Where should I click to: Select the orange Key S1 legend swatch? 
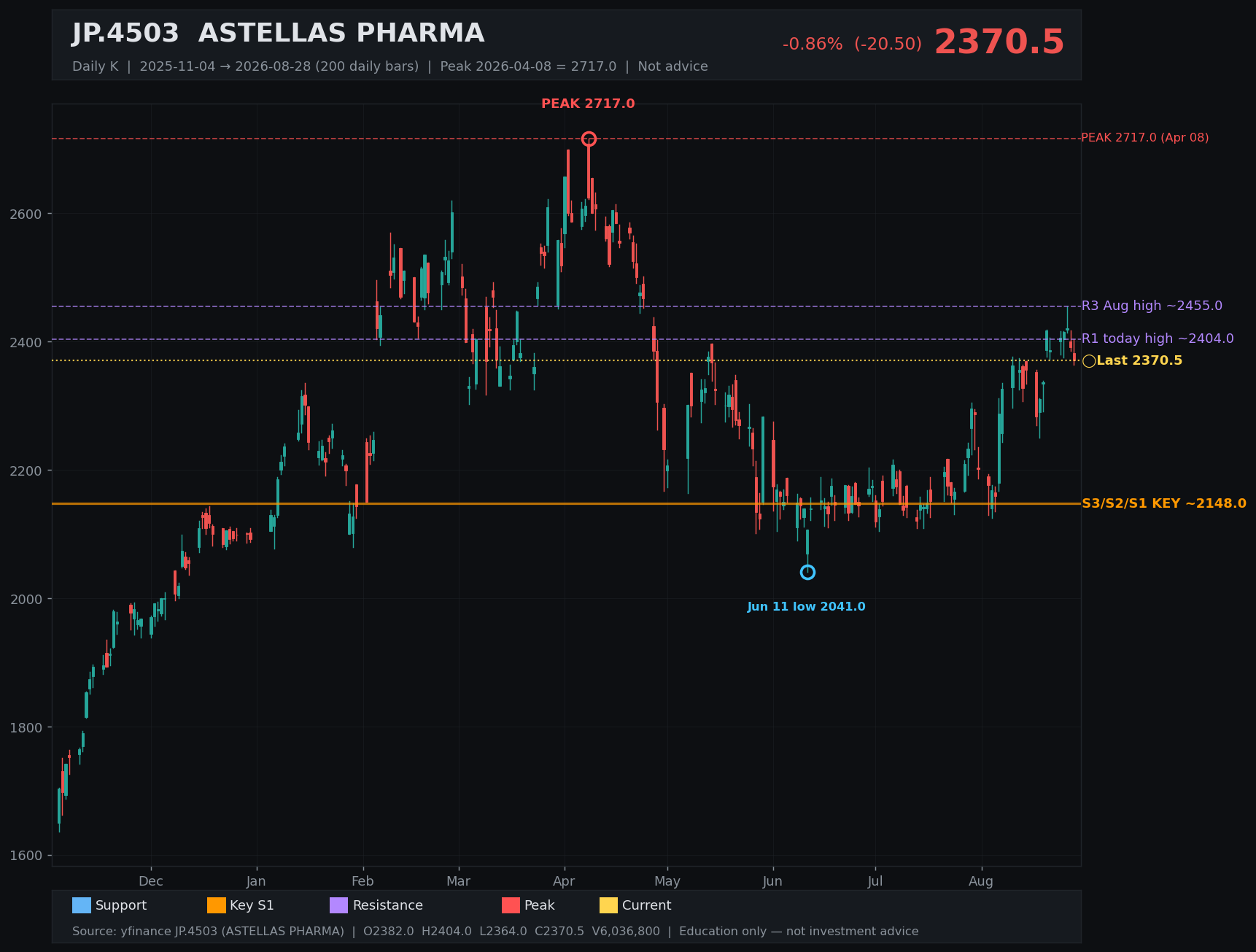pyautogui.click(x=217, y=905)
